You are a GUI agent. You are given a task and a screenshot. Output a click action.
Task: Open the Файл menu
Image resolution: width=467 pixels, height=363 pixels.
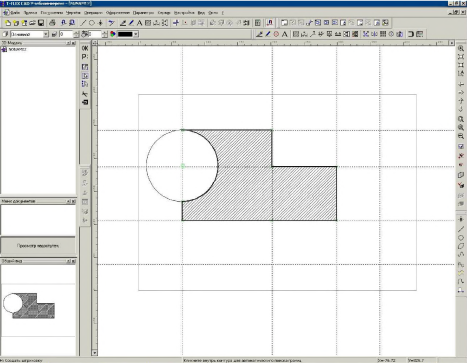click(x=15, y=13)
